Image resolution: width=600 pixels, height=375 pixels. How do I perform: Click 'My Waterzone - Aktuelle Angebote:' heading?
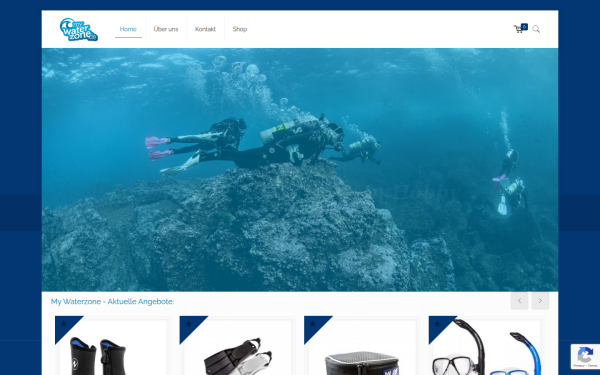112,302
